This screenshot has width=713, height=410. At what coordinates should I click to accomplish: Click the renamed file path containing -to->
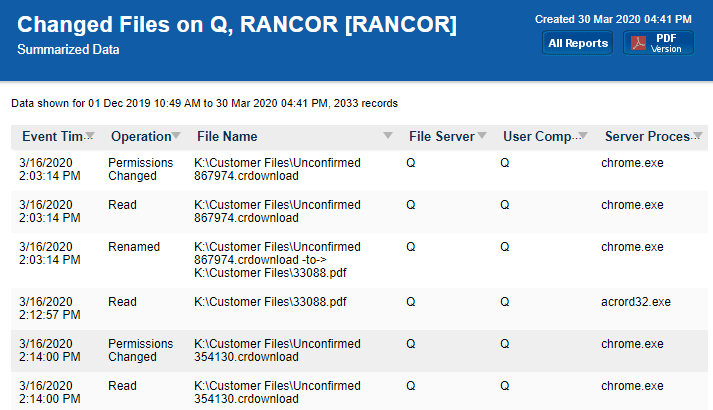click(277, 259)
